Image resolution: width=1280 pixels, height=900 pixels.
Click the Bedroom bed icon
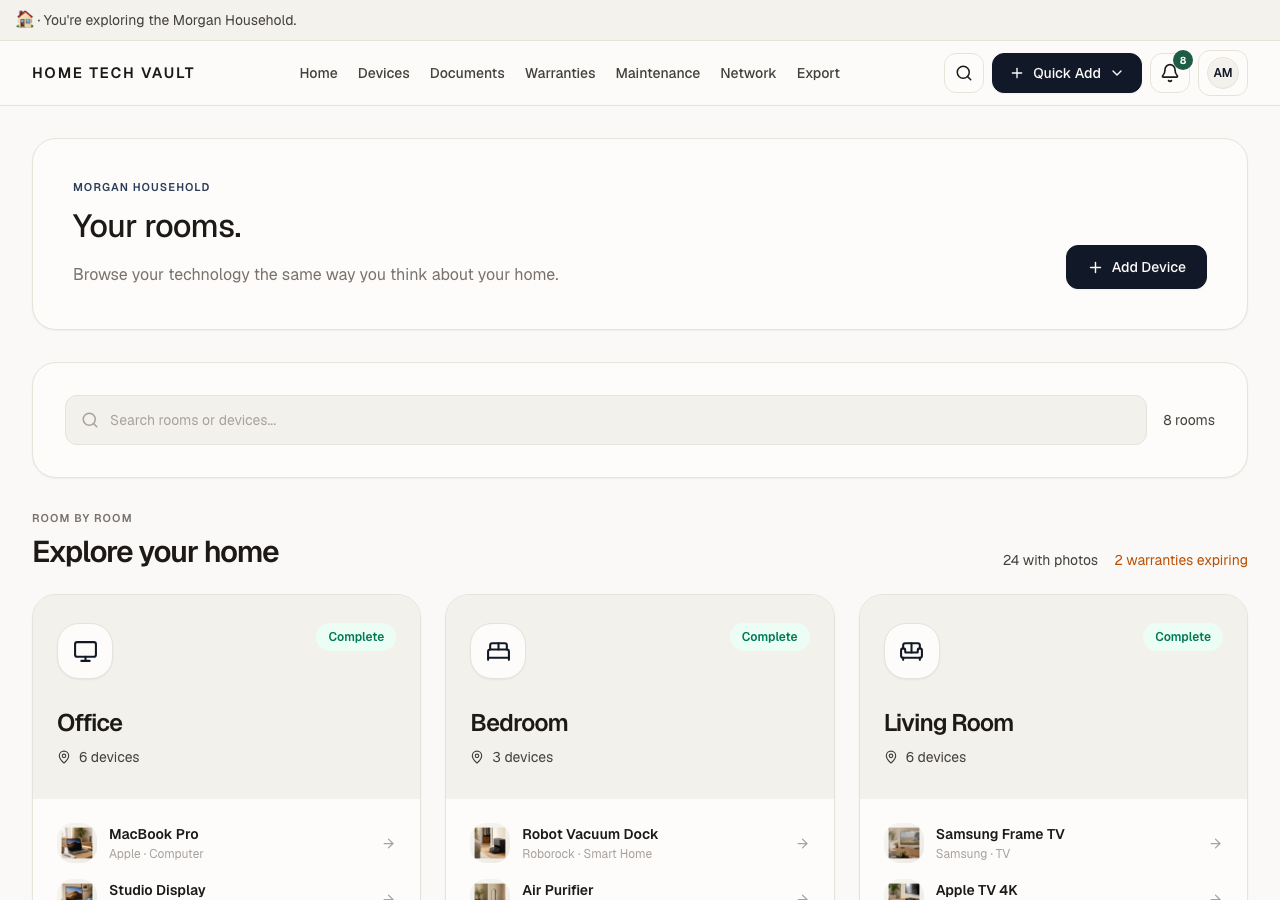pos(498,651)
